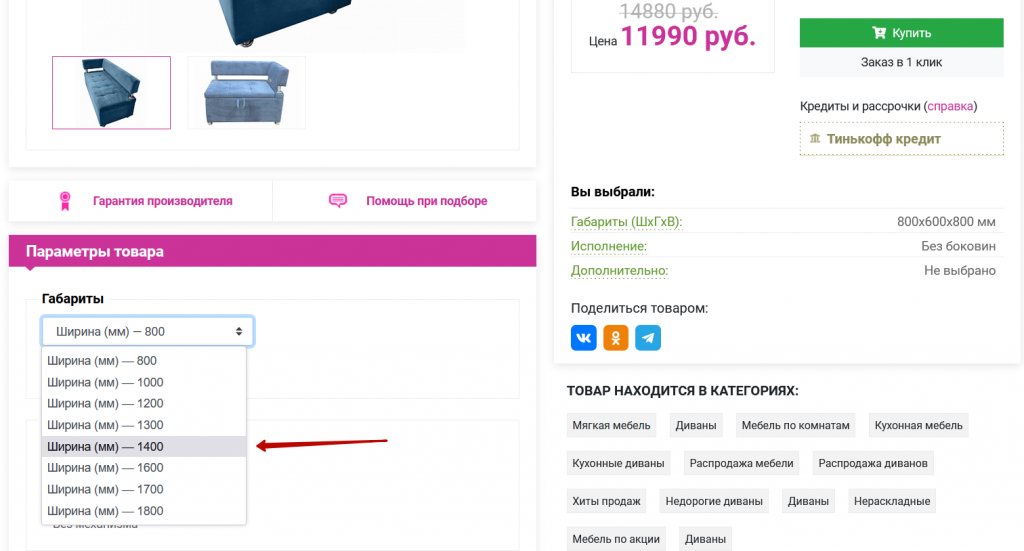The image size is (1024, 551).
Task: Open the справка credit info link
Action: coord(950,106)
